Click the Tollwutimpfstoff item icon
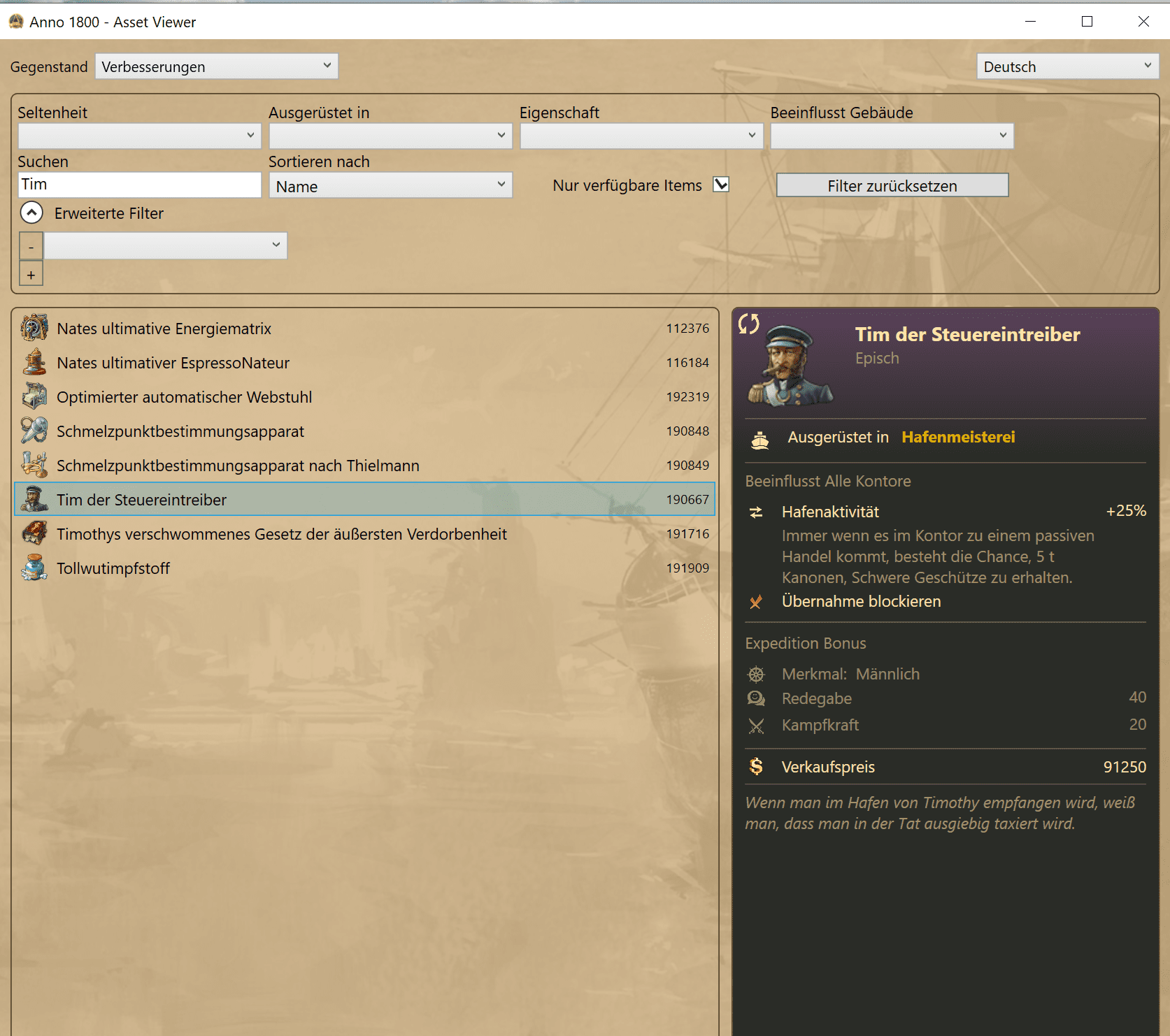 click(x=34, y=568)
